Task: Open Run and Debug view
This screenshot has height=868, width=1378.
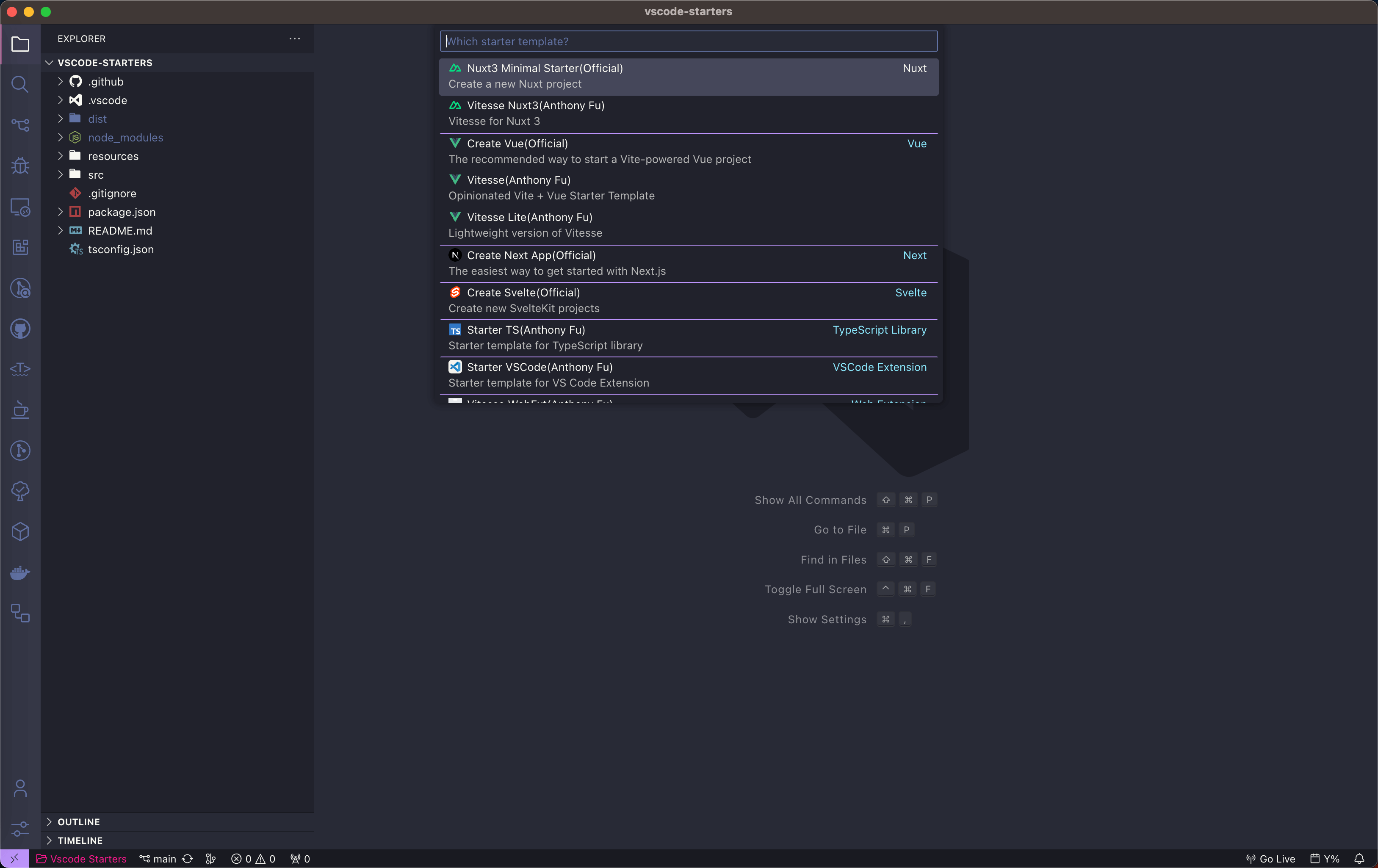Action: click(20, 166)
